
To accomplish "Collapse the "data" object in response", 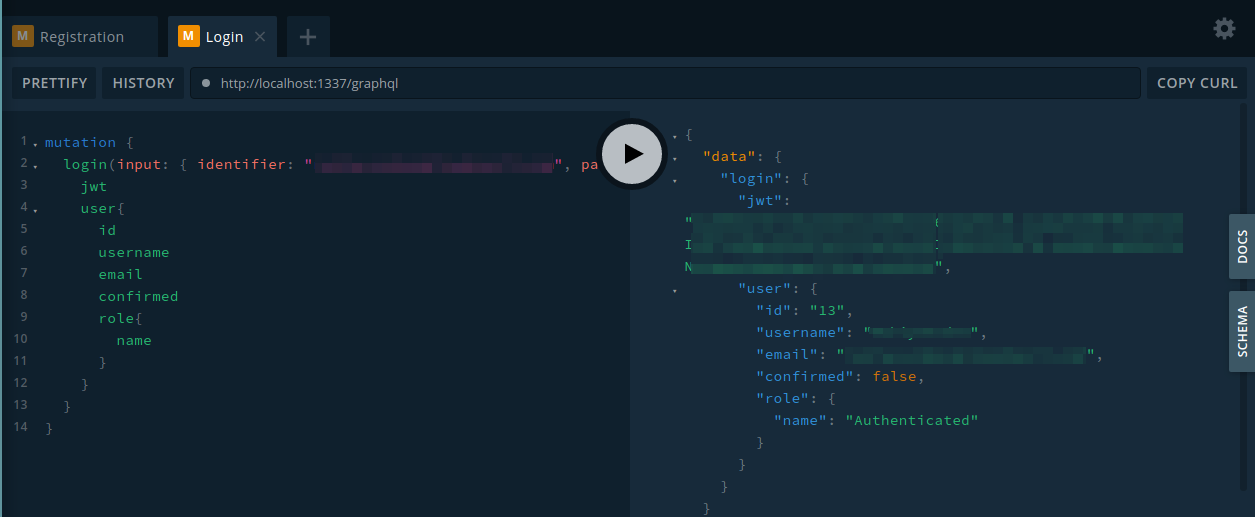I will point(675,158).
